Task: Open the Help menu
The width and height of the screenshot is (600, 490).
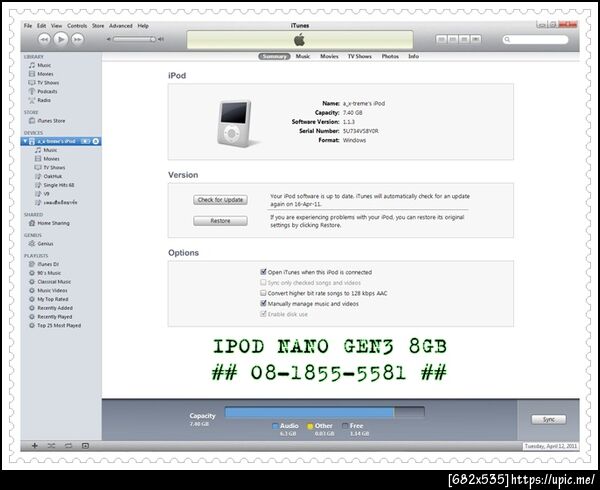Action: coord(143,26)
